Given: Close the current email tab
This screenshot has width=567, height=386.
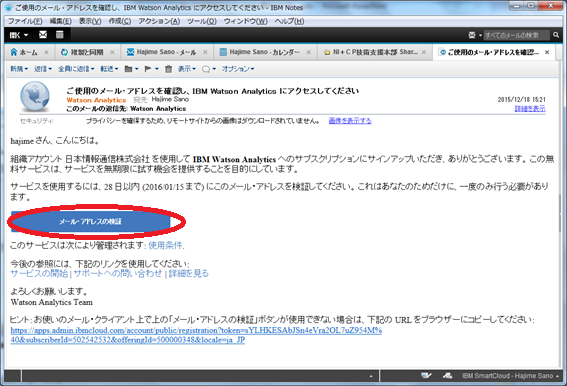Looking at the screenshot, I should [547, 52].
